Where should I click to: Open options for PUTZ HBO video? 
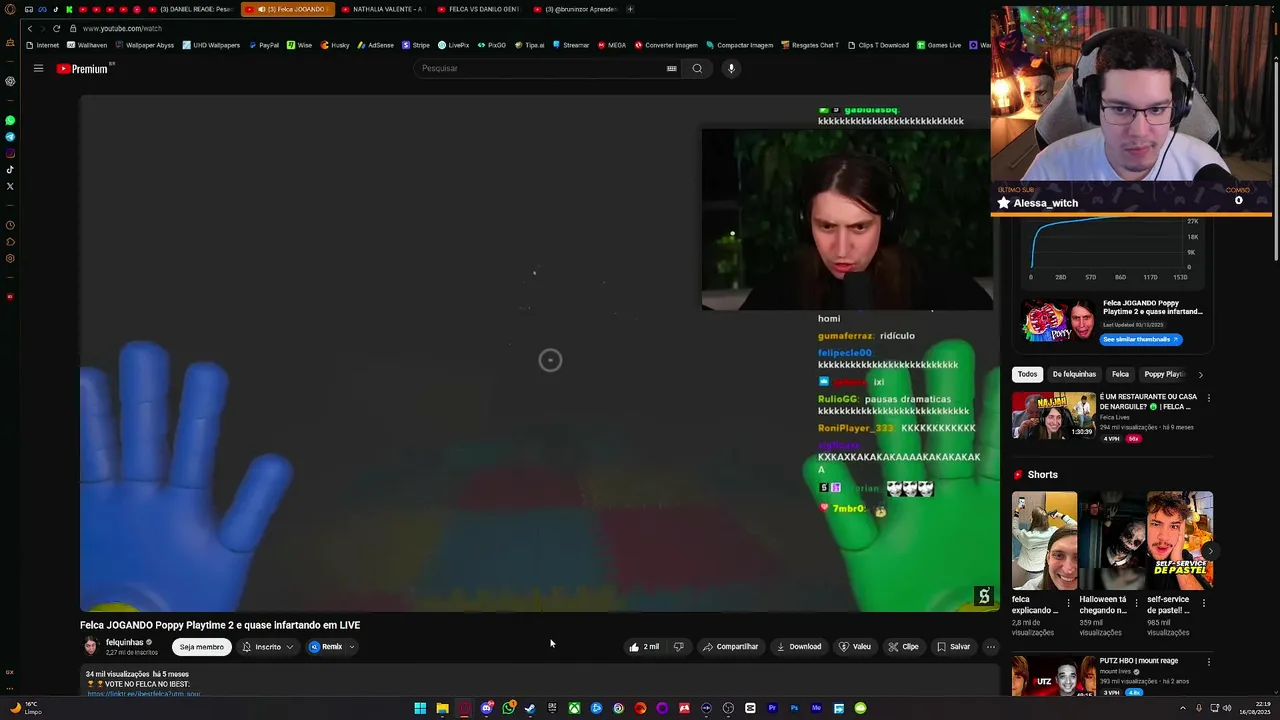[x=1208, y=662]
